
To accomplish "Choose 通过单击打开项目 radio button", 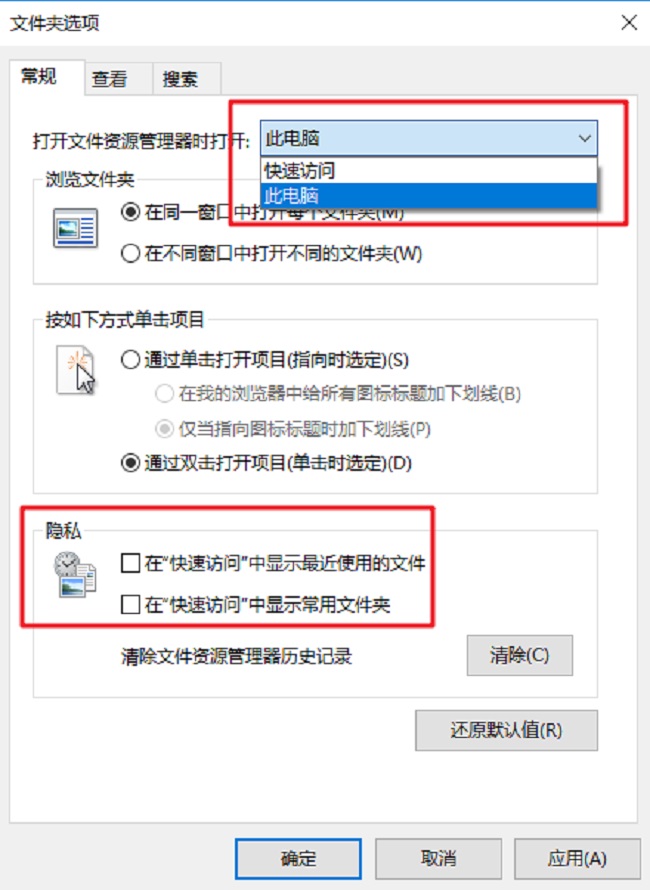I will point(131,360).
